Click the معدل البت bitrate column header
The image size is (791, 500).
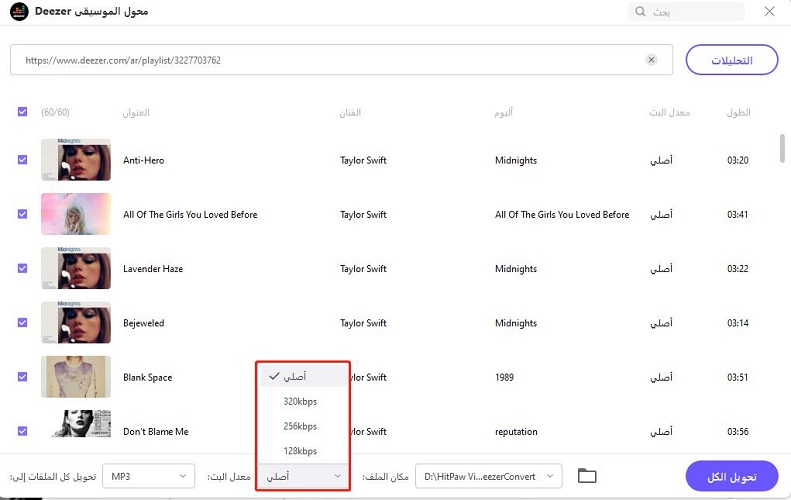[x=669, y=112]
